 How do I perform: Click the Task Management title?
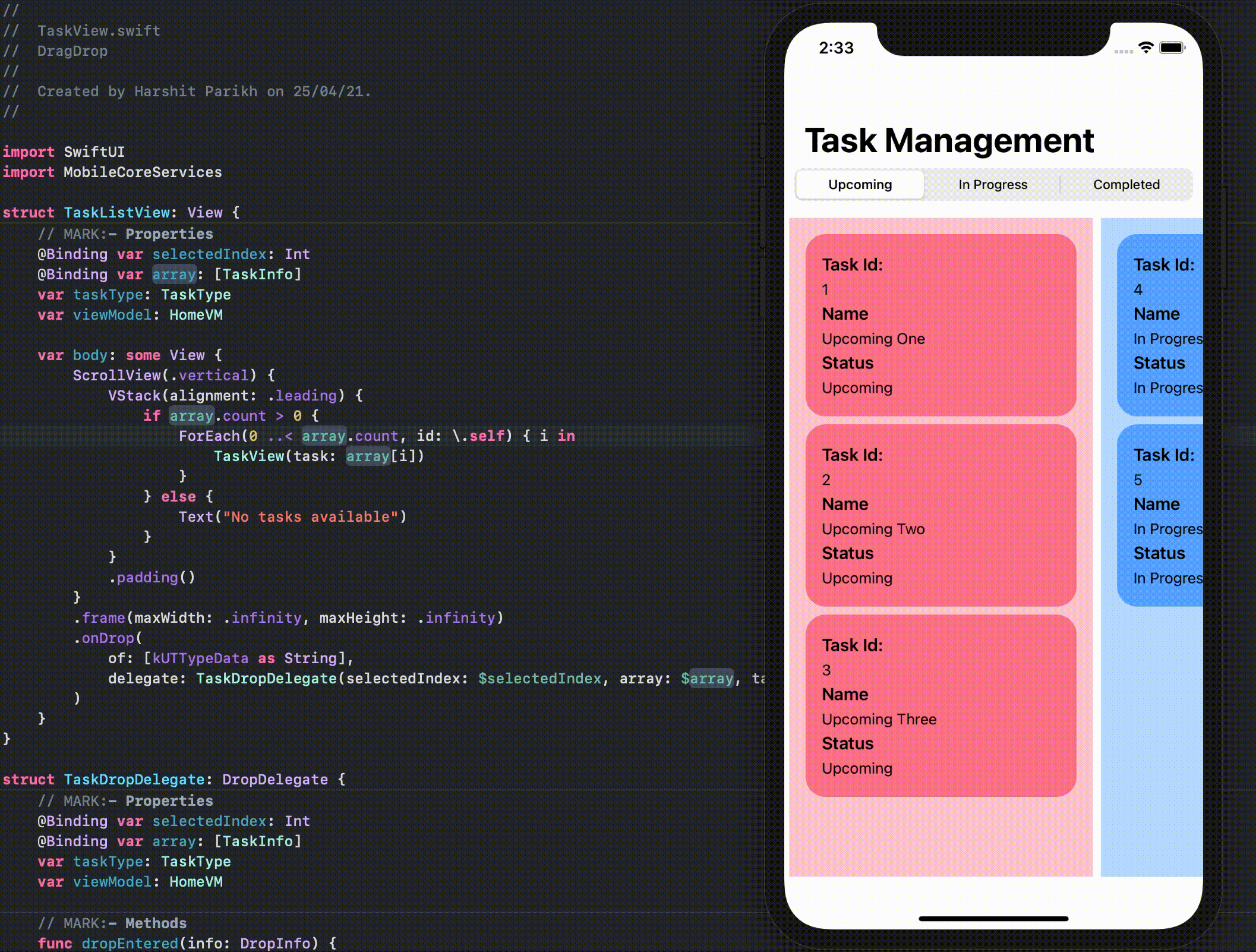tap(949, 141)
